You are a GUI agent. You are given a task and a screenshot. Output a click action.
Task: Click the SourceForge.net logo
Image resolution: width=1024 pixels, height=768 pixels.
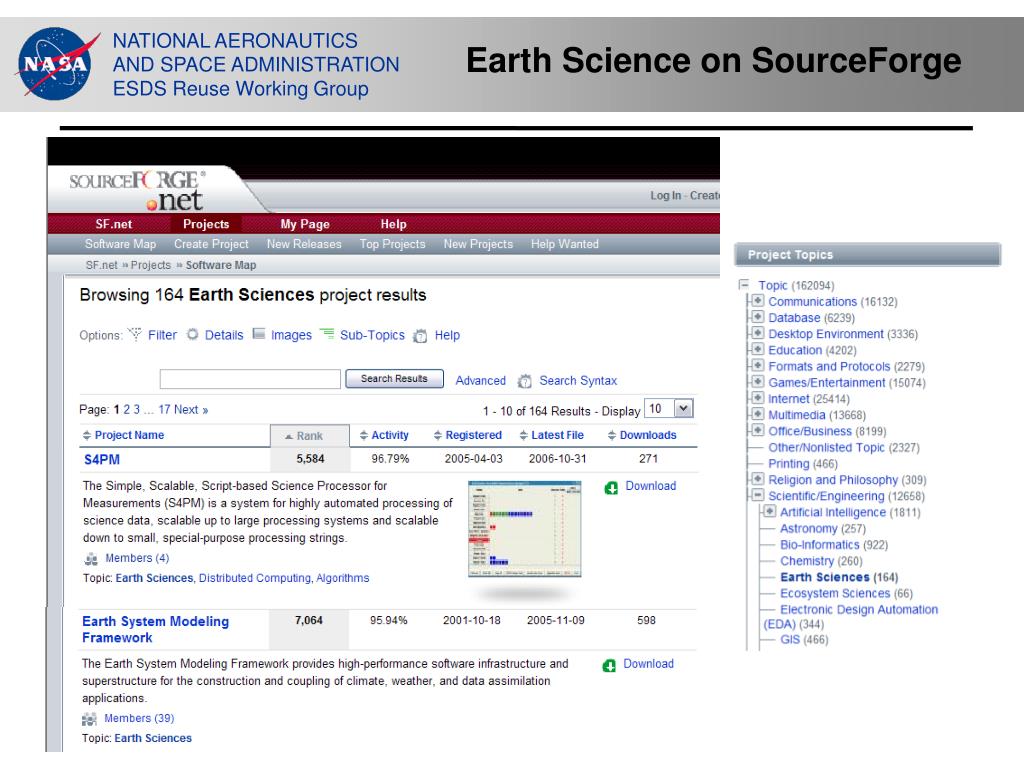pyautogui.click(x=138, y=190)
